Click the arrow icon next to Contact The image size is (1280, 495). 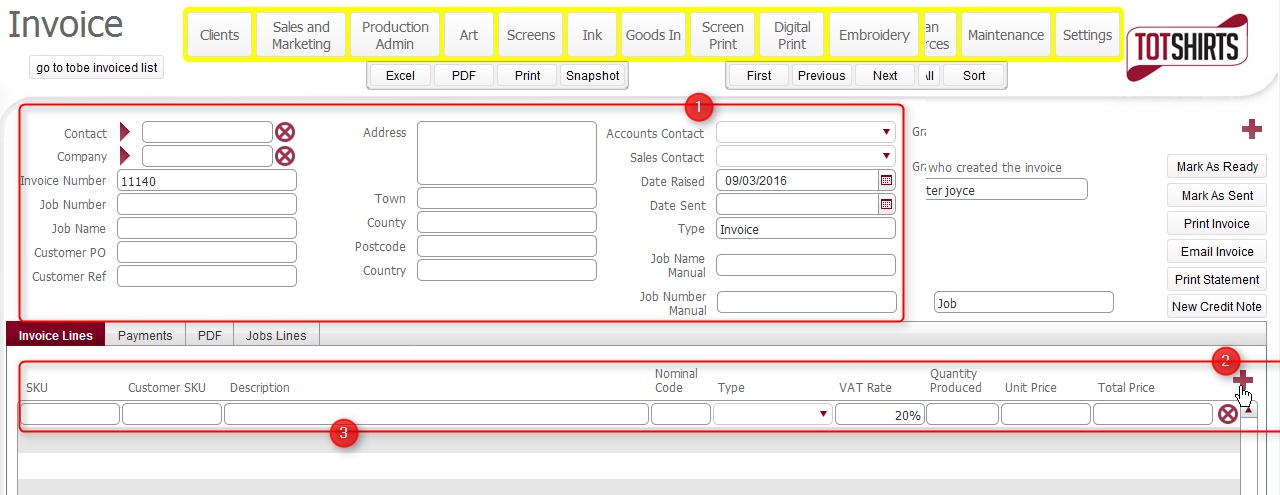coord(125,132)
